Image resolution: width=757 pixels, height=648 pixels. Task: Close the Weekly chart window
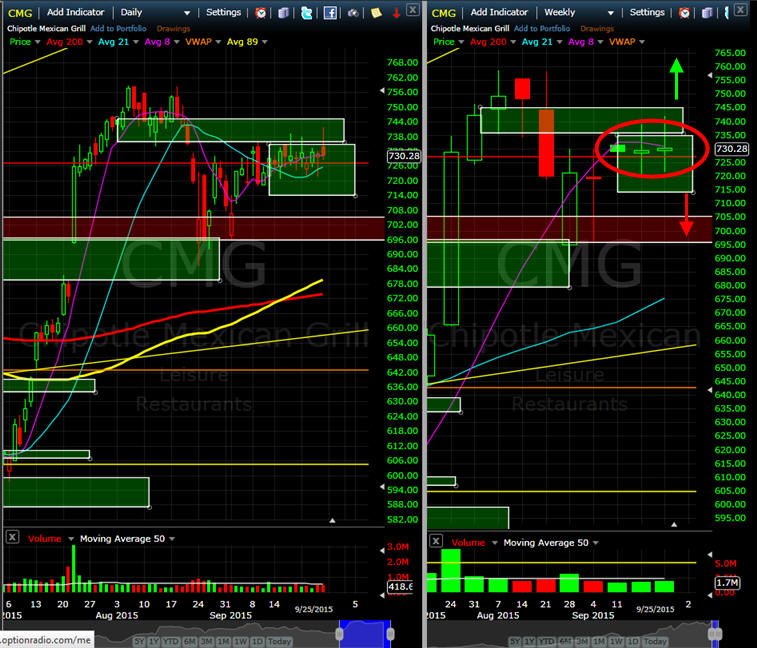[x=741, y=9]
